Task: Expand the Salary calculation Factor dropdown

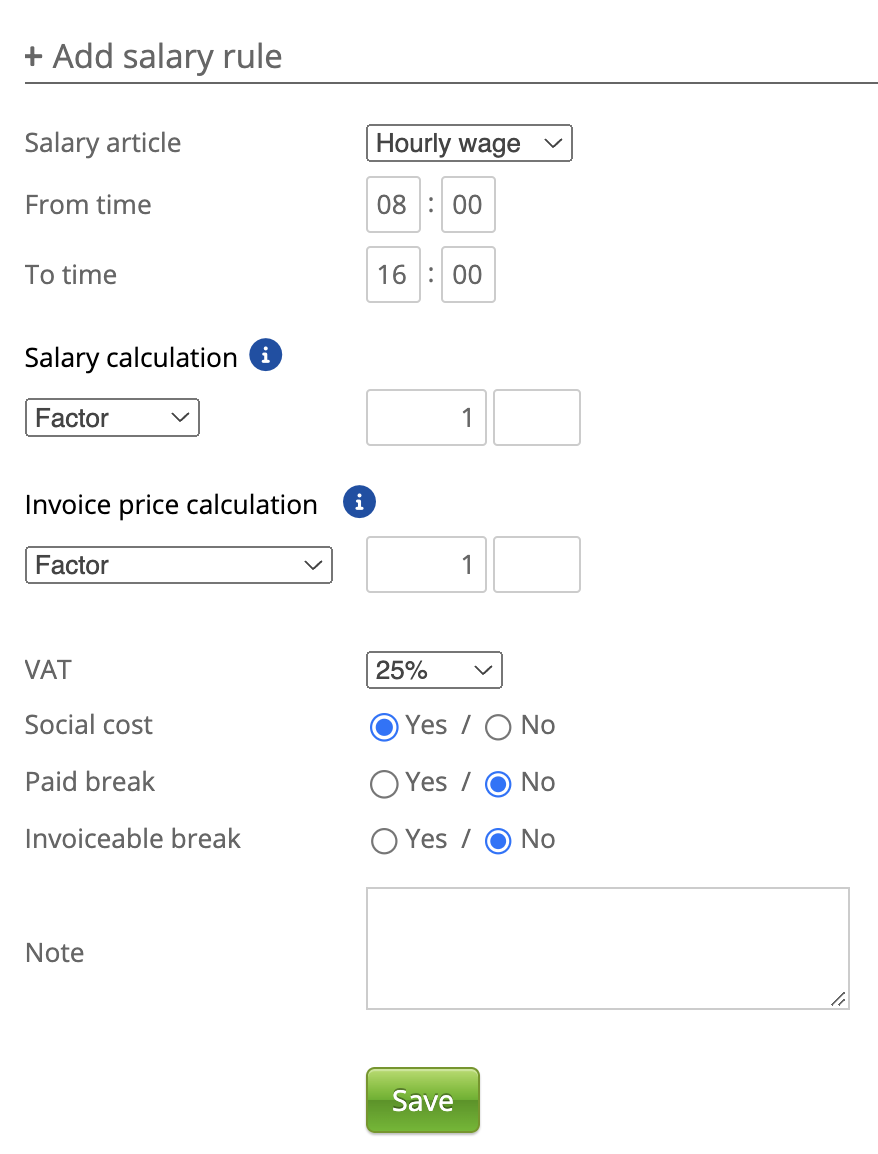Action: pos(112,418)
